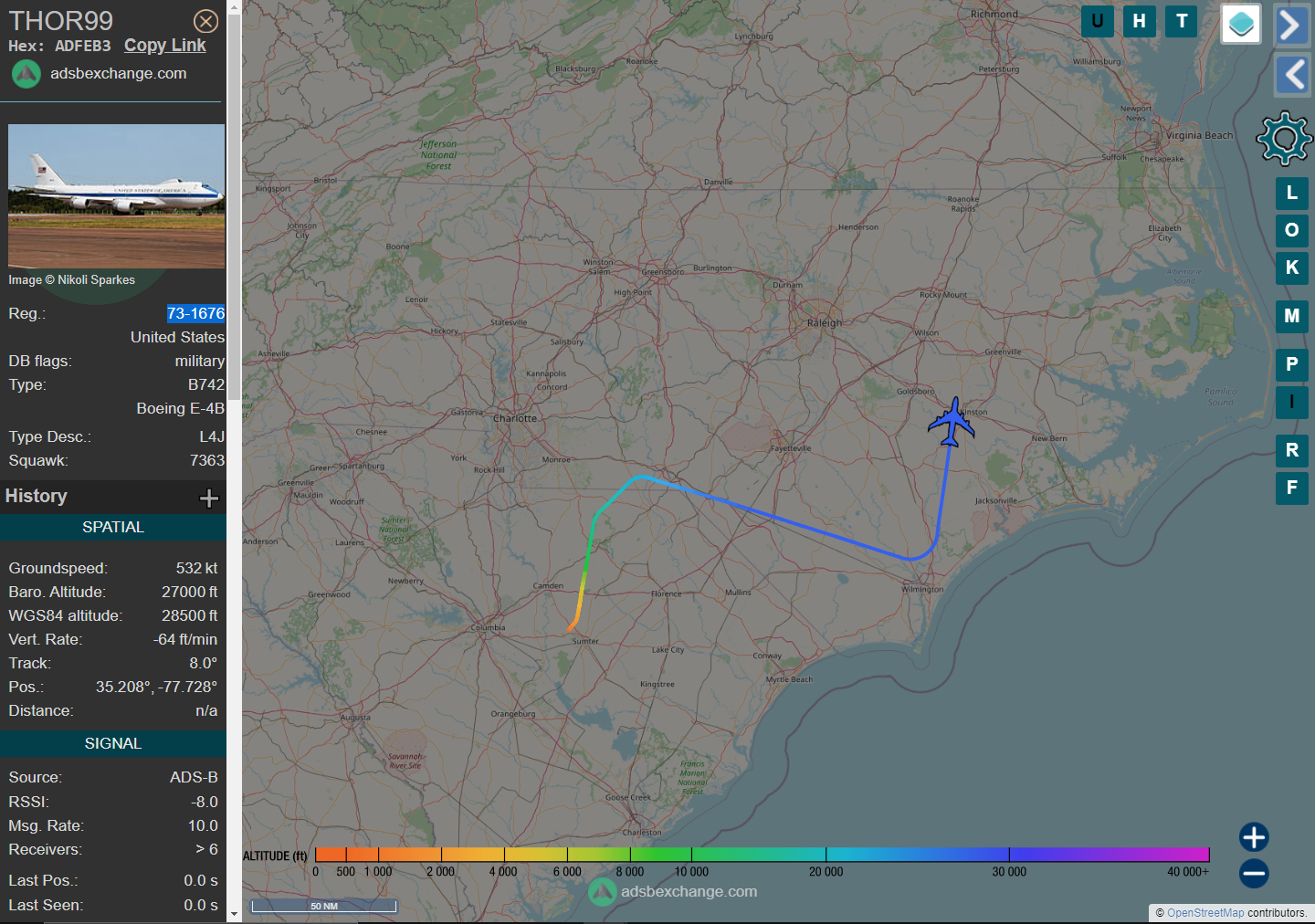1315x924 pixels.
Task: Click the 50 NM map scale bar
Action: tap(324, 906)
